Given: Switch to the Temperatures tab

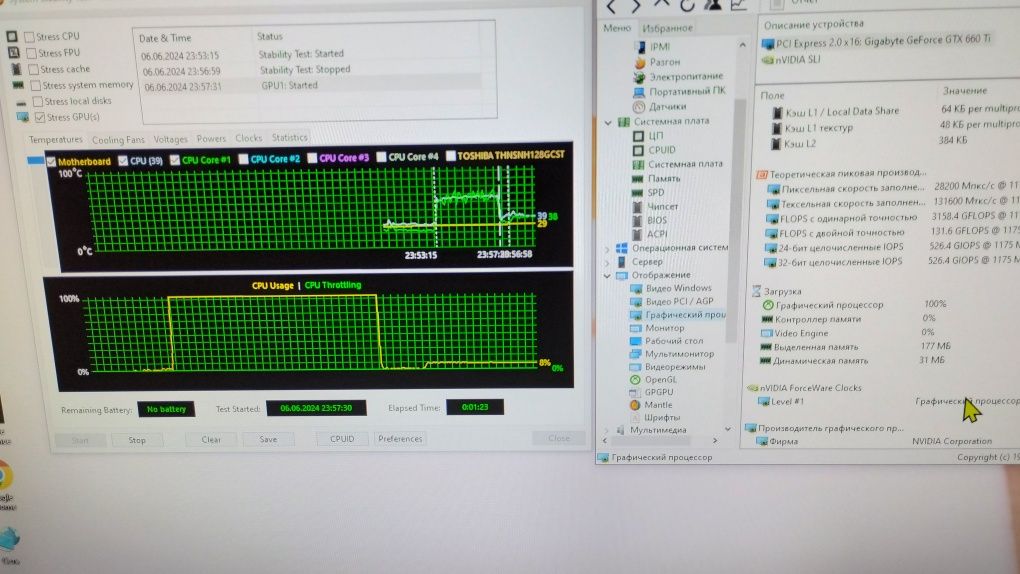Looking at the screenshot, I should [x=56, y=139].
